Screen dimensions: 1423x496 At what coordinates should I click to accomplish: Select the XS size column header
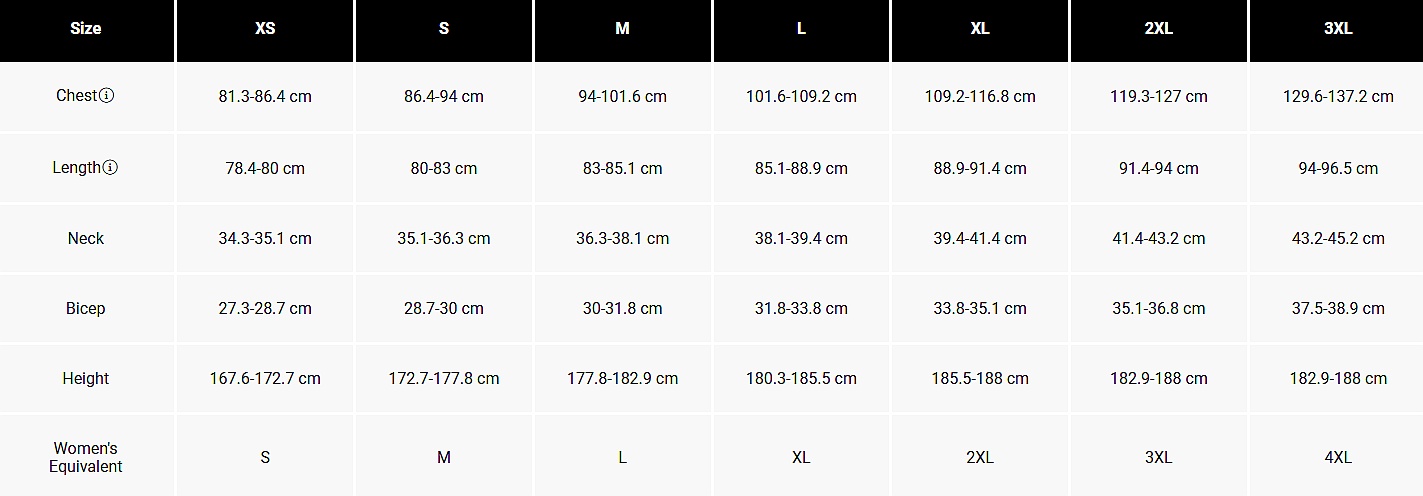coord(265,30)
